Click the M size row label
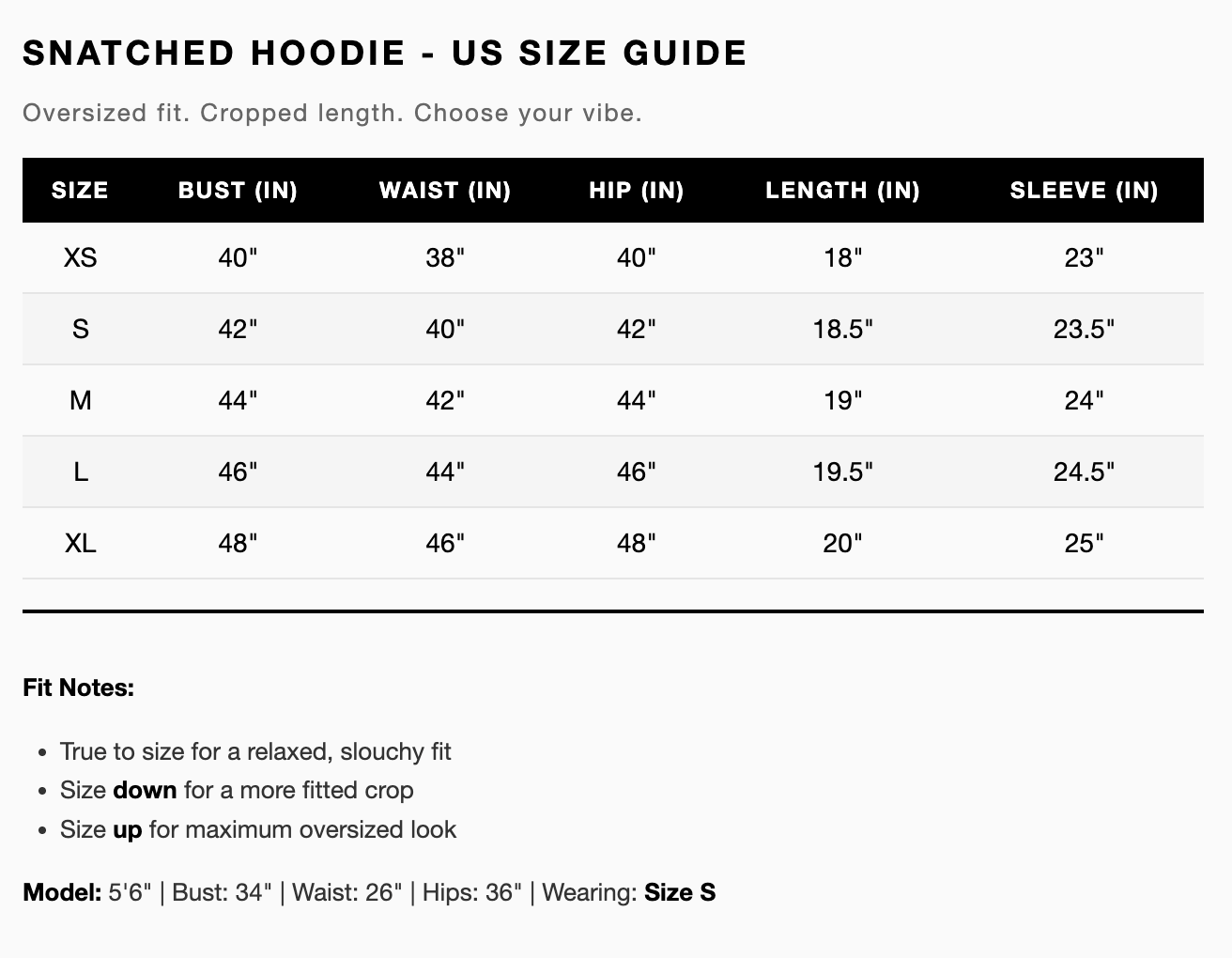This screenshot has height=958, width=1232. click(80, 400)
